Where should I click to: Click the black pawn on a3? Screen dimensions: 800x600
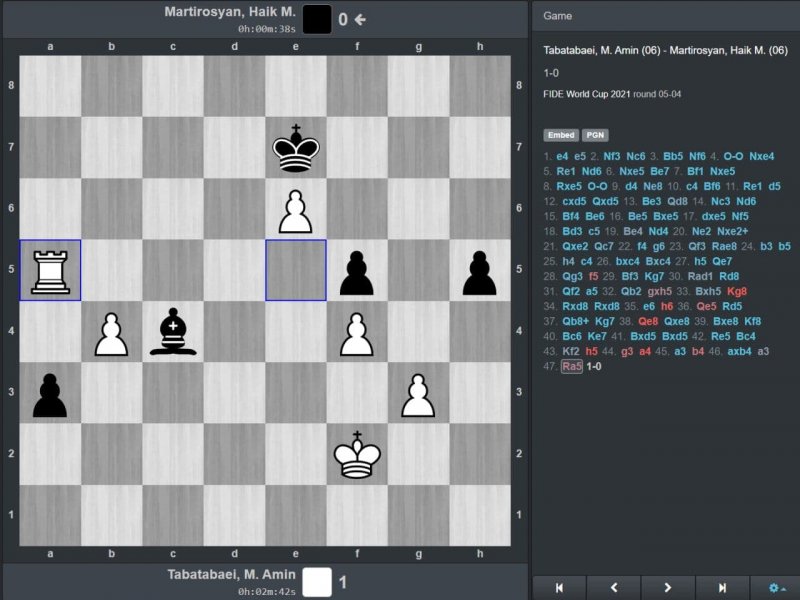(50, 393)
